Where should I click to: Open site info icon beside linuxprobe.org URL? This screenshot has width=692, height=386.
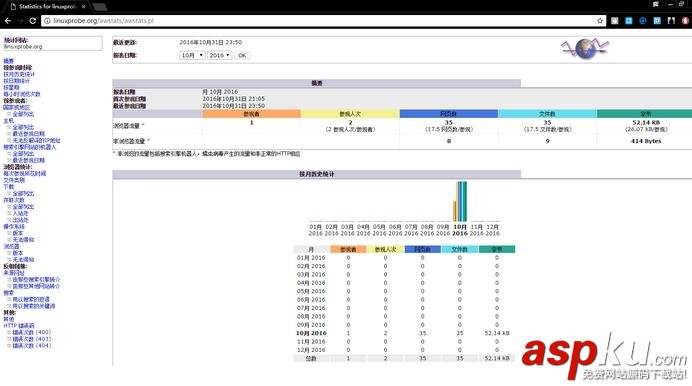(x=47, y=21)
